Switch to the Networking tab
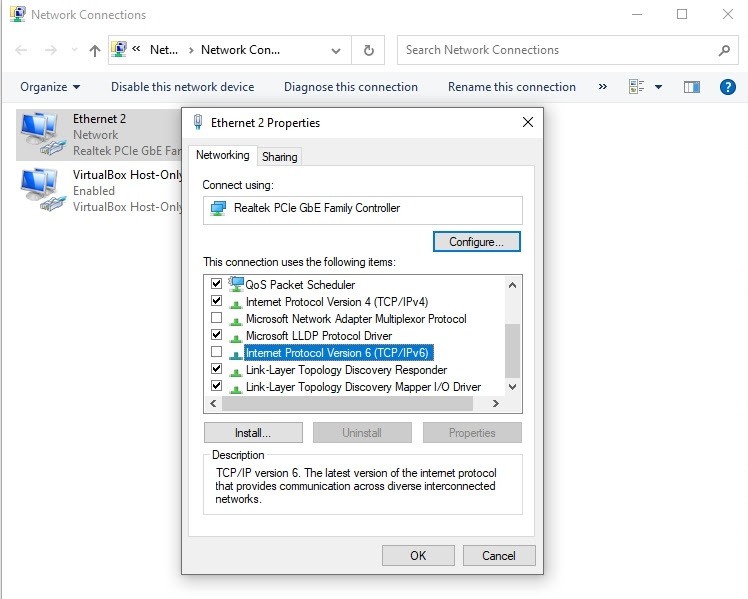 pyautogui.click(x=222, y=155)
